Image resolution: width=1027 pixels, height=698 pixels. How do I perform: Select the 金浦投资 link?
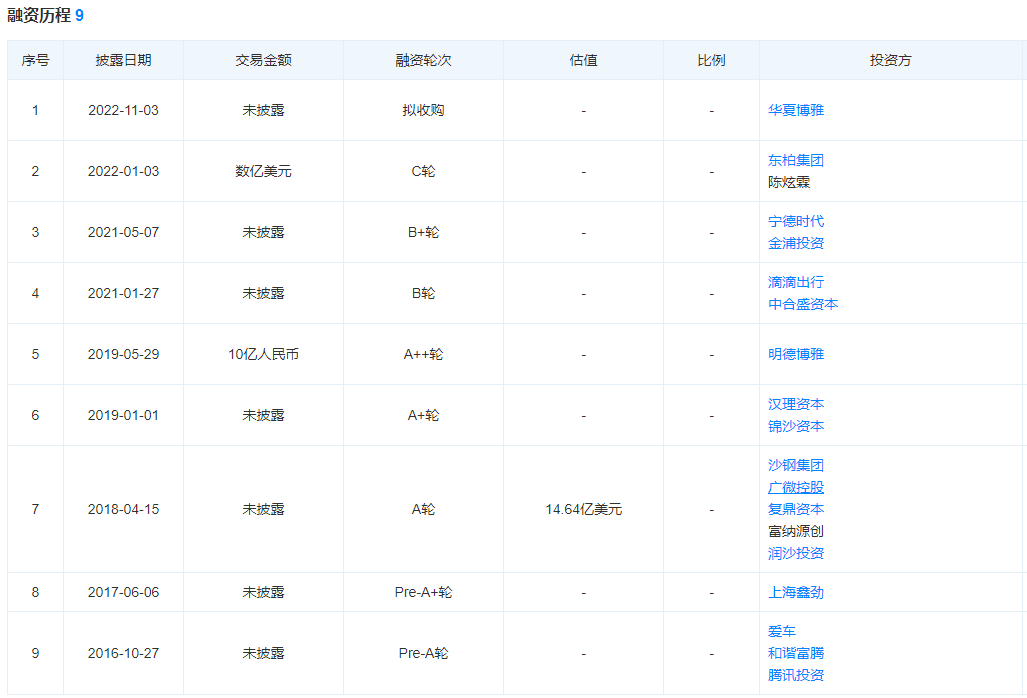point(796,243)
